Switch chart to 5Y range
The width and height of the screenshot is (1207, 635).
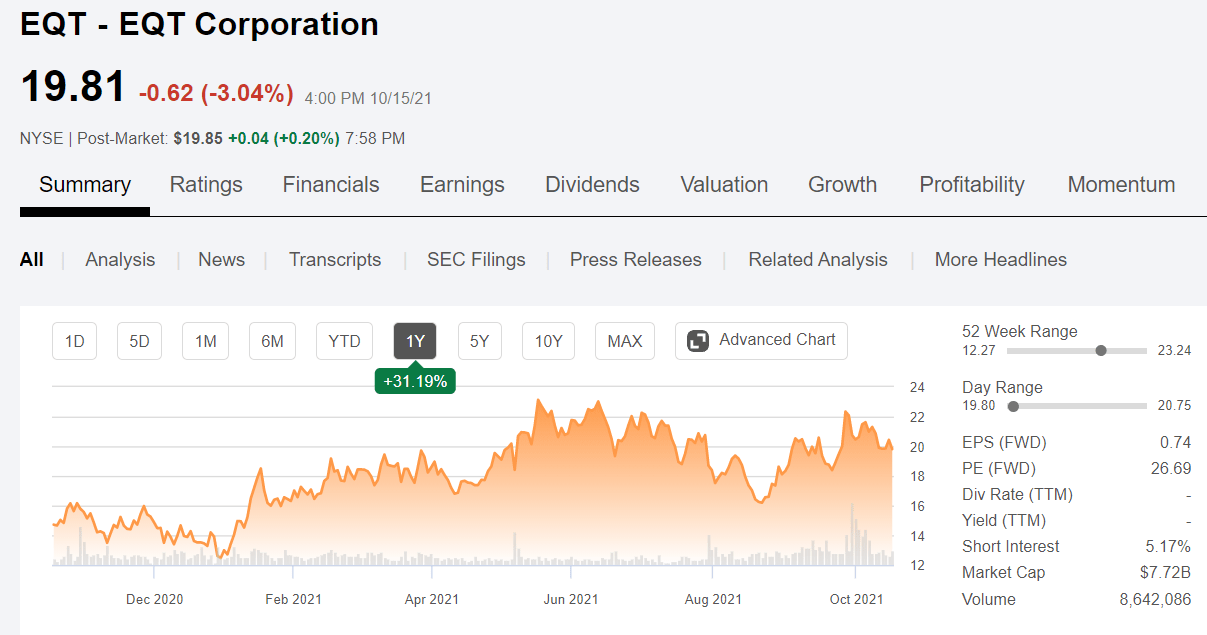pos(480,341)
